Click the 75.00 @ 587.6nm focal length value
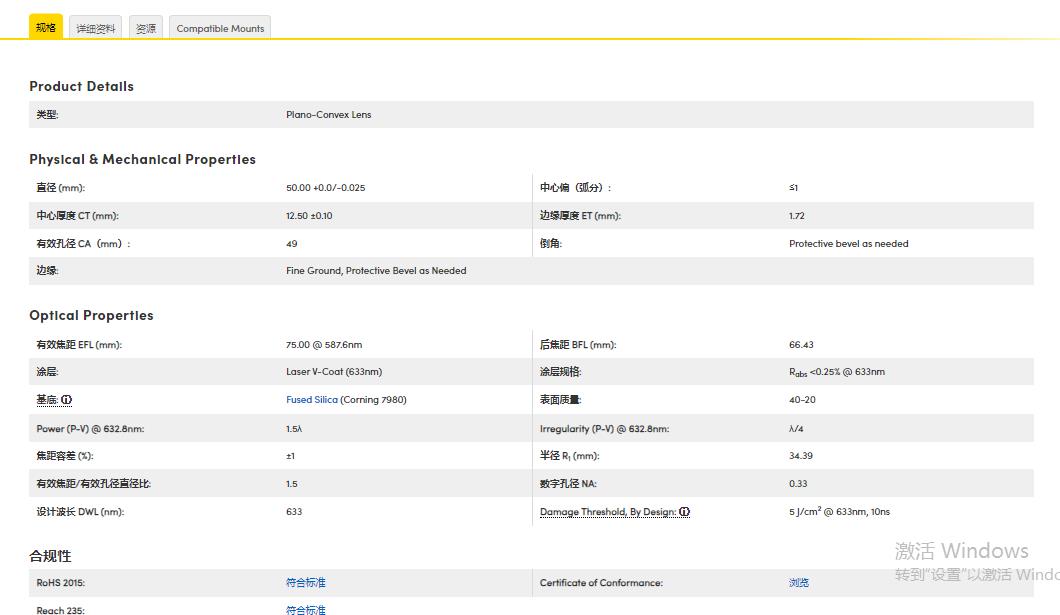 (324, 345)
